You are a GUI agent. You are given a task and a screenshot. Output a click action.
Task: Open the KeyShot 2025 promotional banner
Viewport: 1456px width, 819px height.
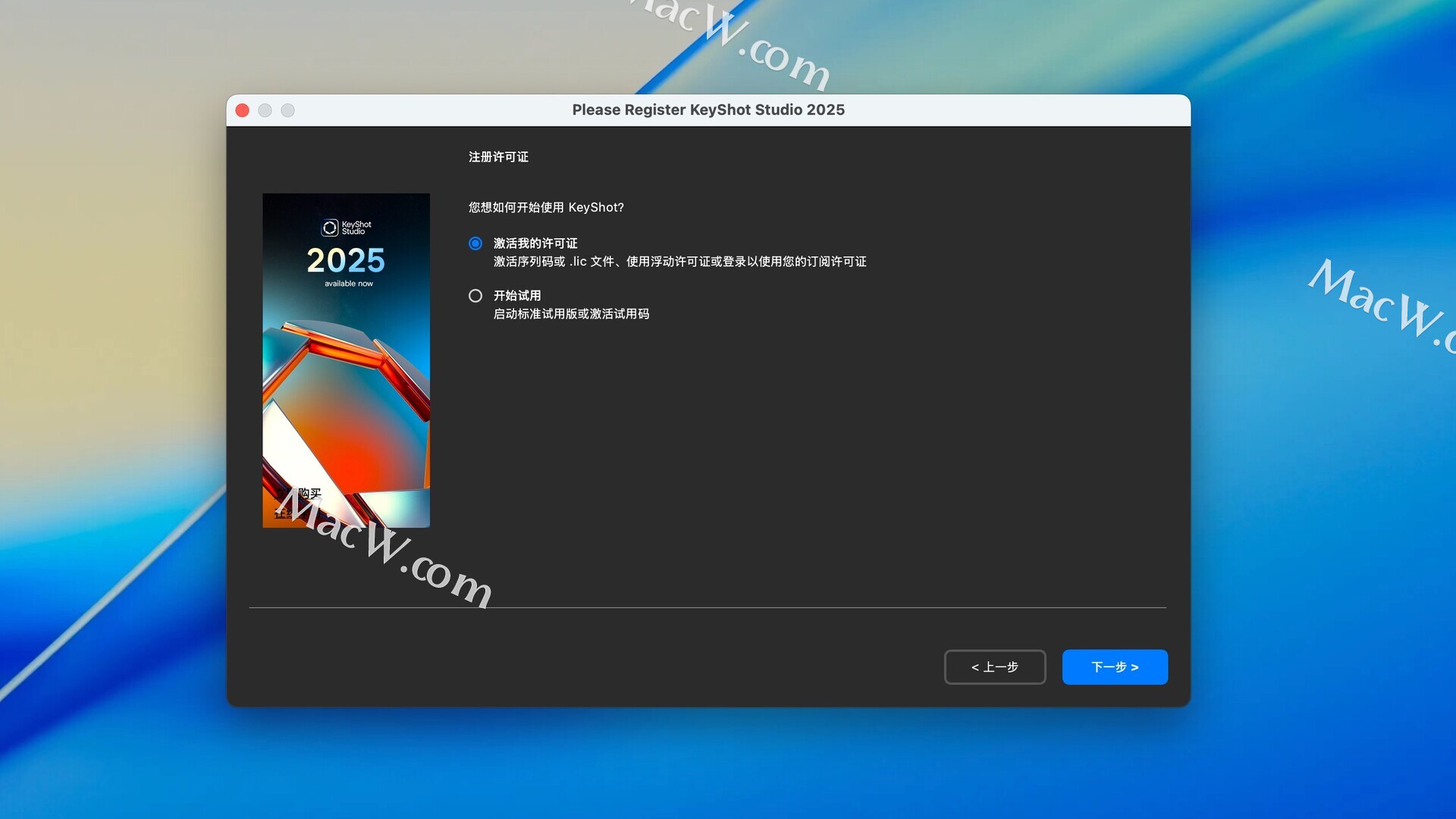(346, 360)
